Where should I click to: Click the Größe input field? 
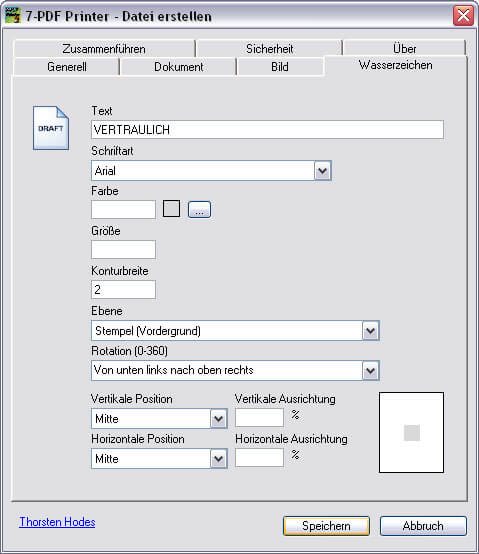(x=123, y=249)
